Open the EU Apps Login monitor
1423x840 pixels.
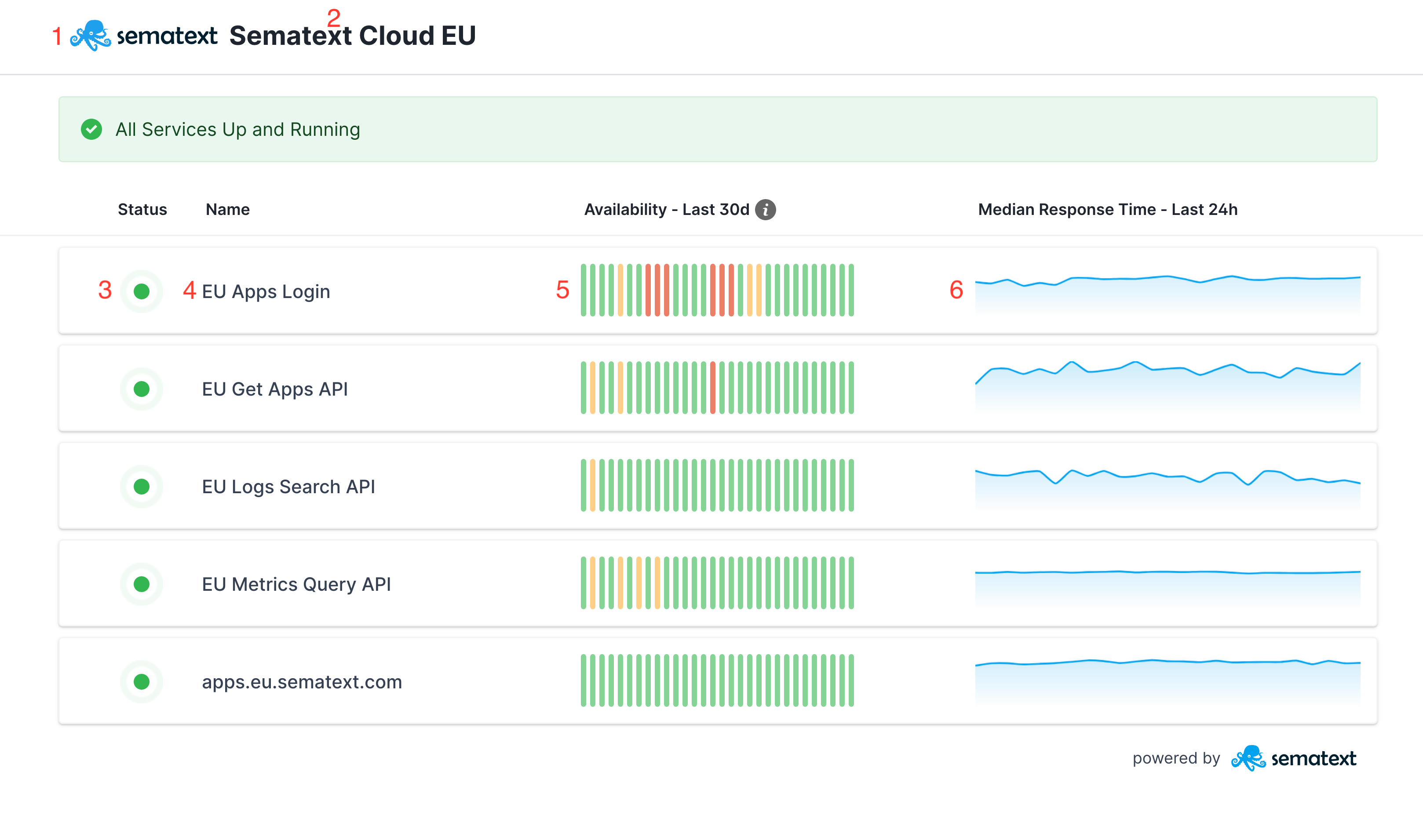[266, 291]
